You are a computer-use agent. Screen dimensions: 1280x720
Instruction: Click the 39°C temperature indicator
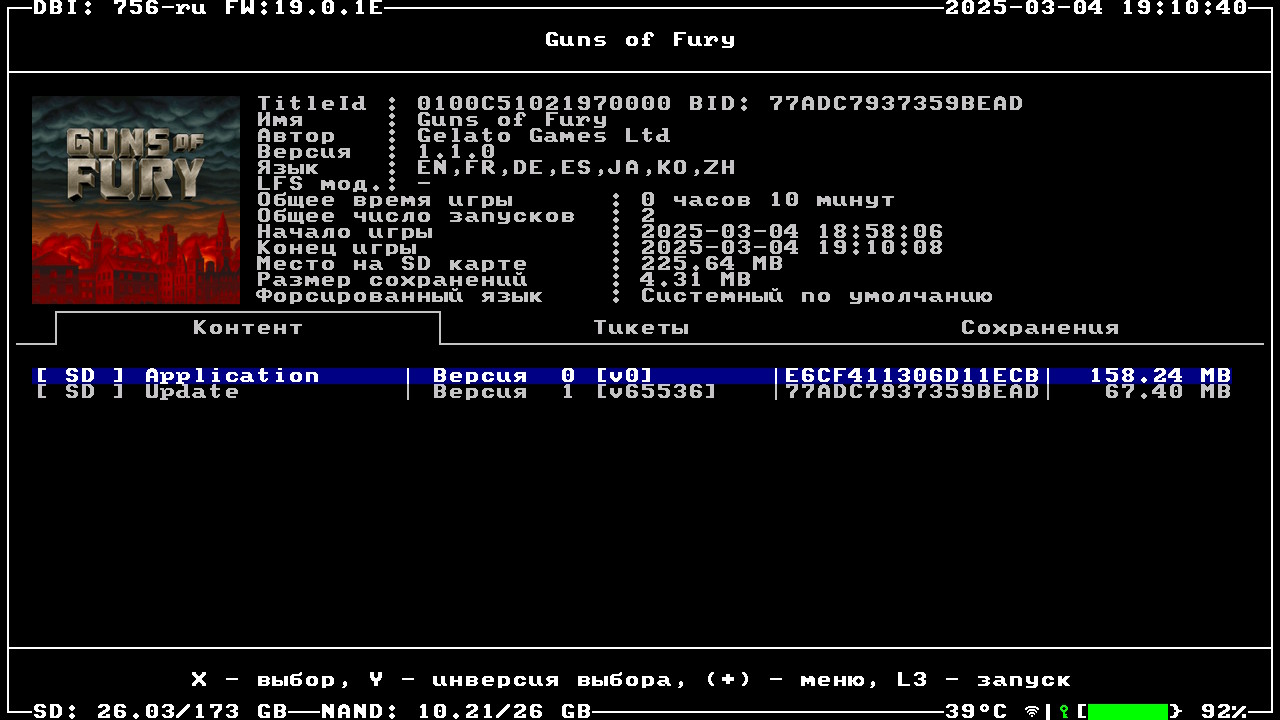click(975, 711)
